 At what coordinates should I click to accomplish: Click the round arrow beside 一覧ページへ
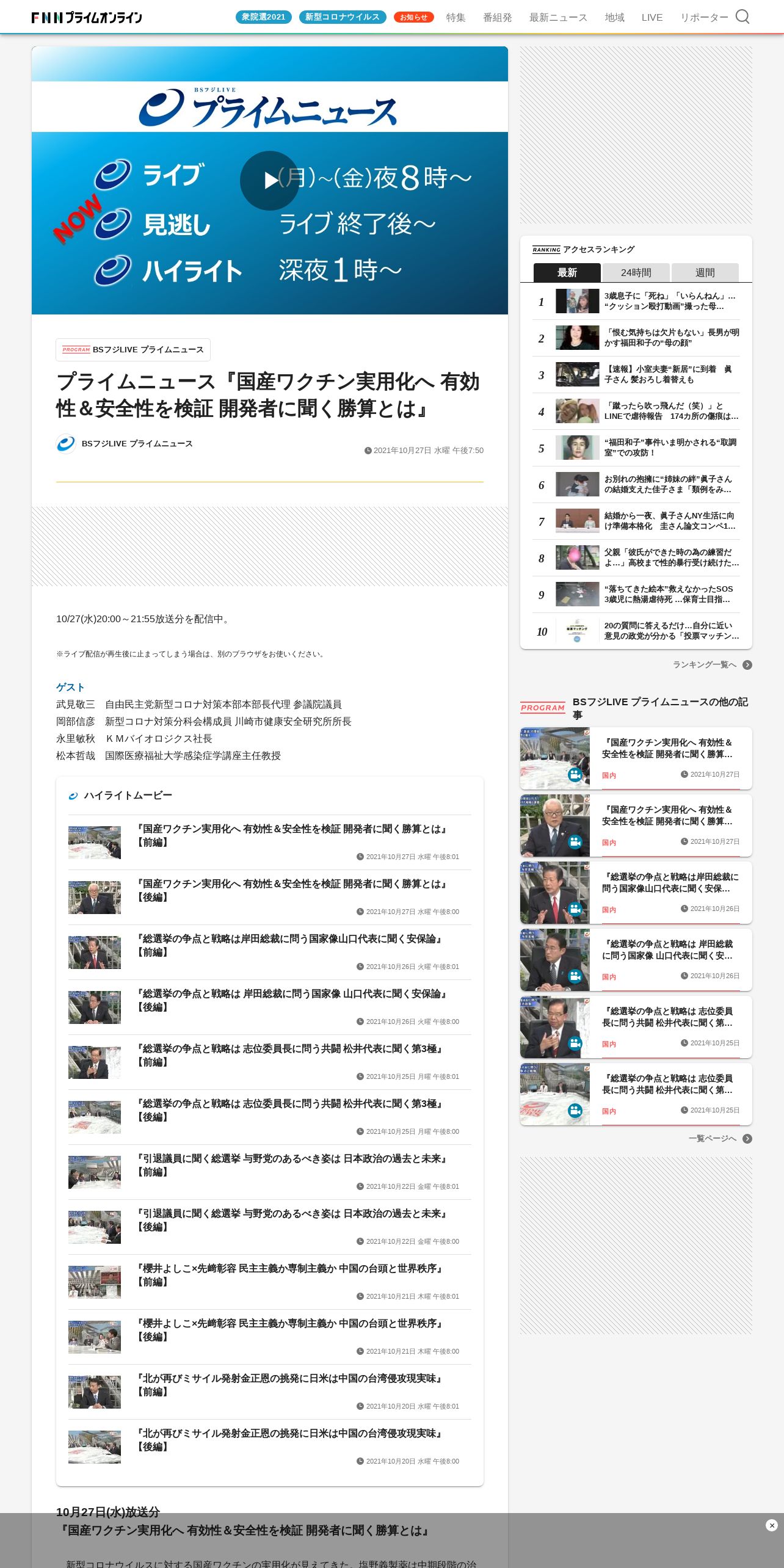[747, 1139]
